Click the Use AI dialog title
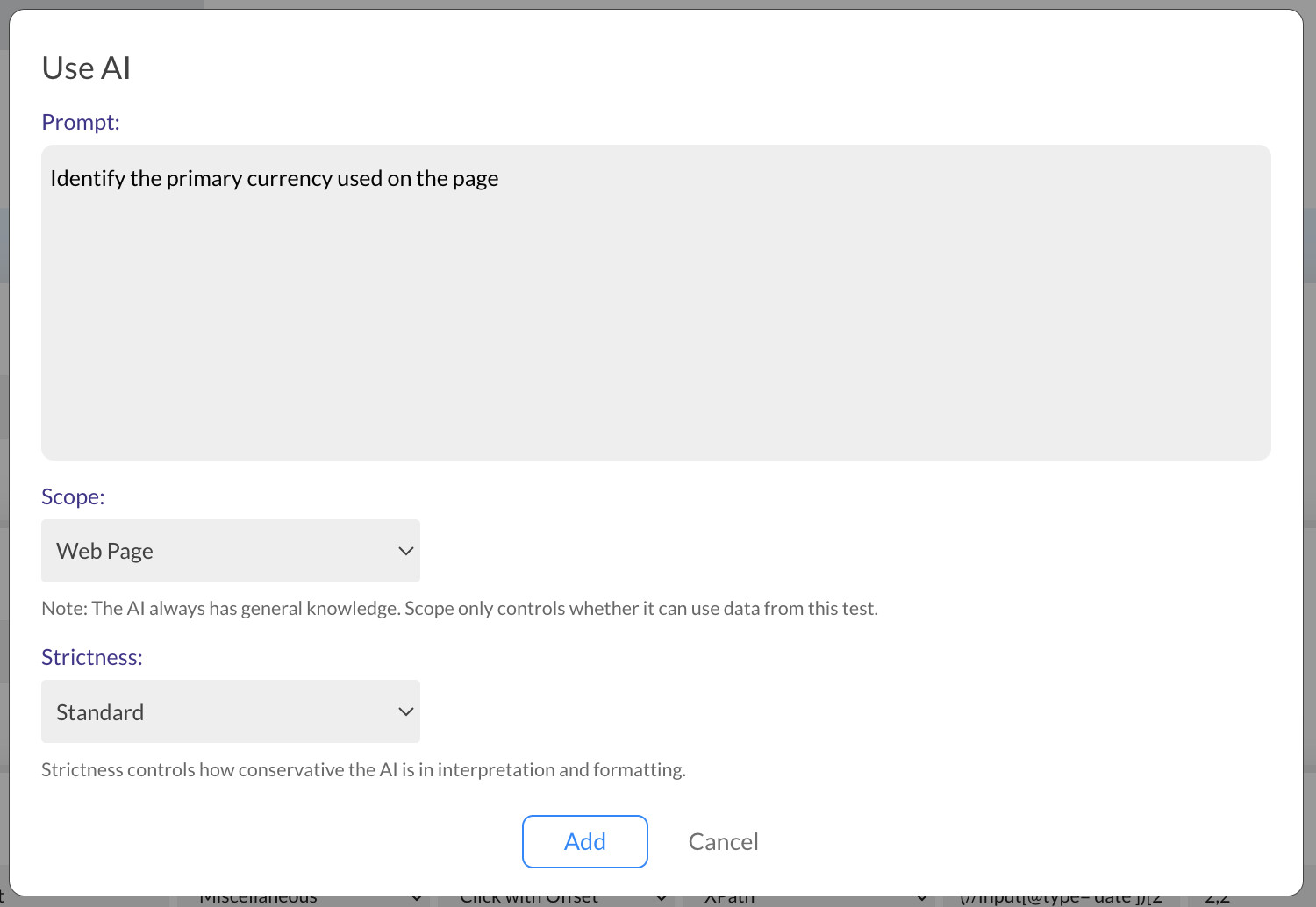Image resolution: width=1316 pixels, height=907 pixels. click(x=86, y=67)
